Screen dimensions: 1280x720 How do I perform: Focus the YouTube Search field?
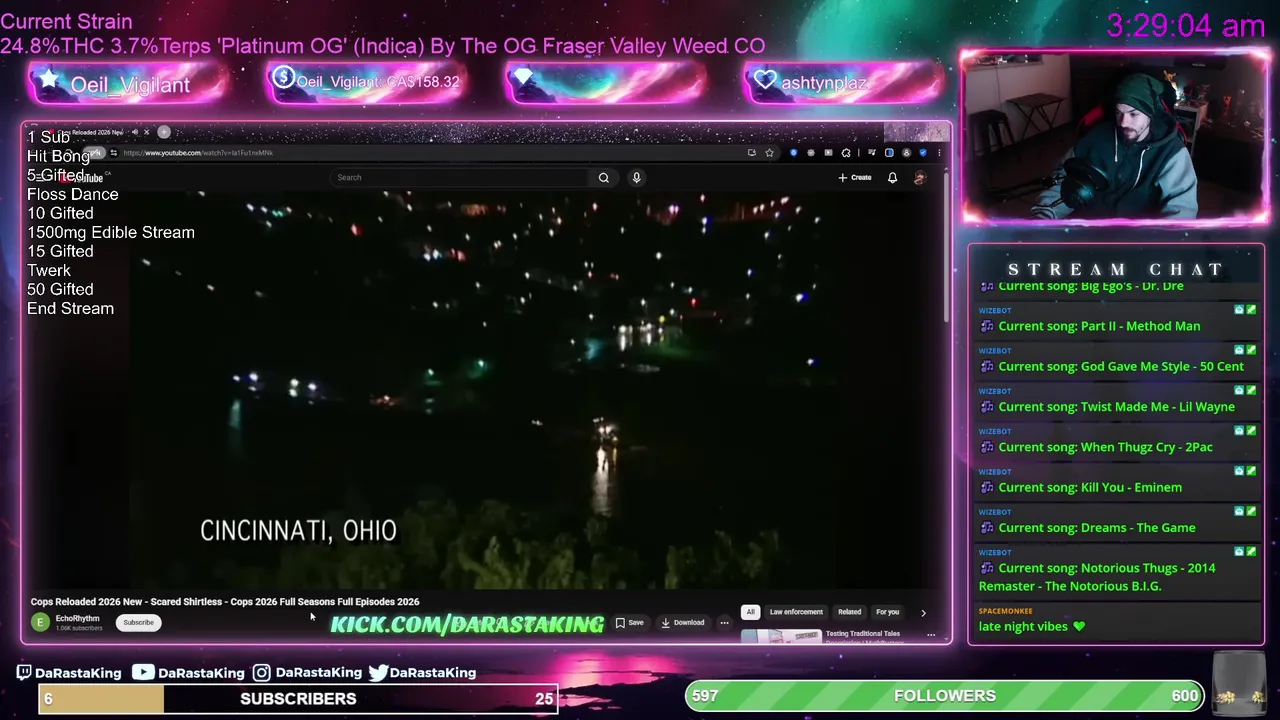pos(460,177)
